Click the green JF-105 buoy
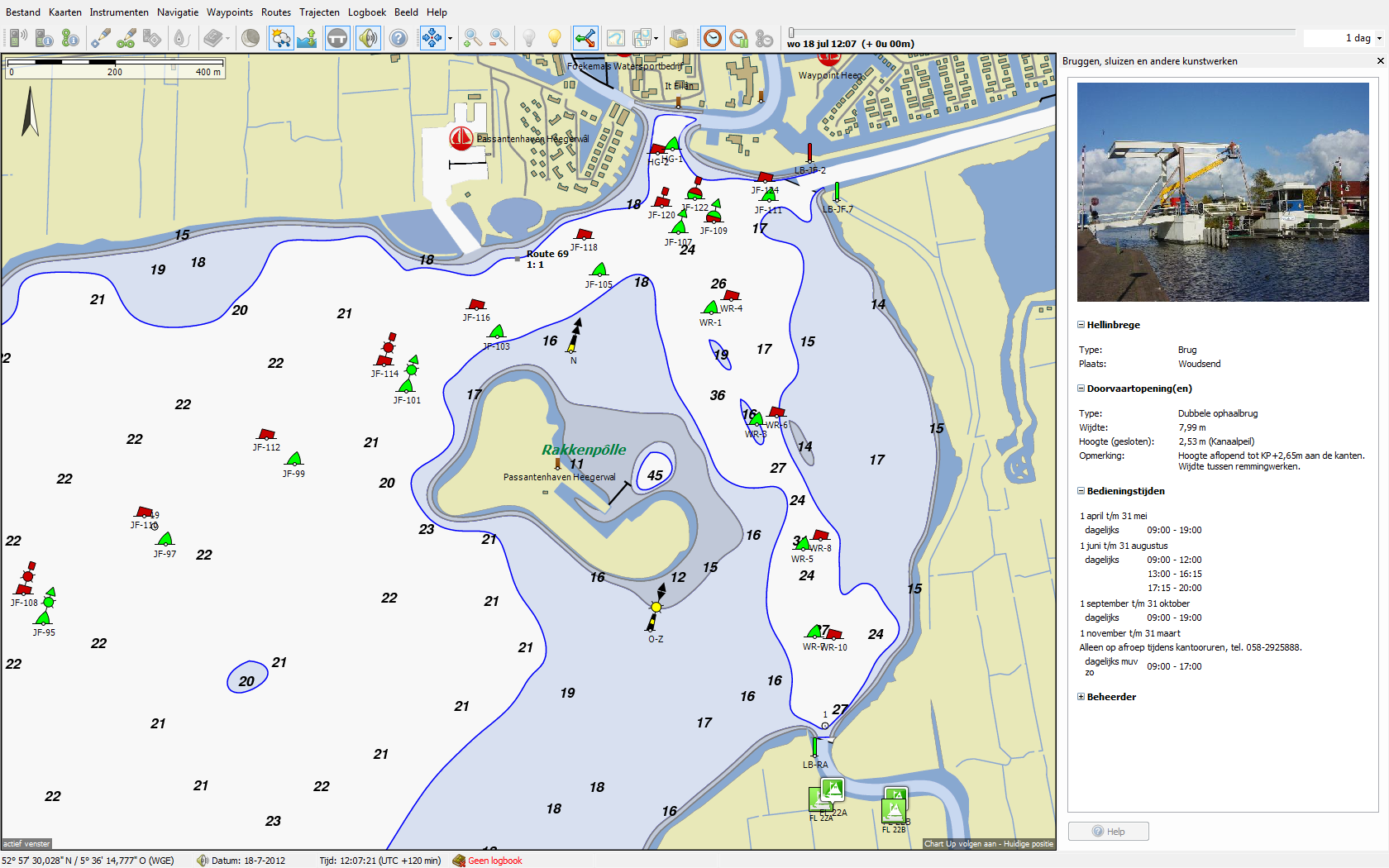 (x=599, y=269)
